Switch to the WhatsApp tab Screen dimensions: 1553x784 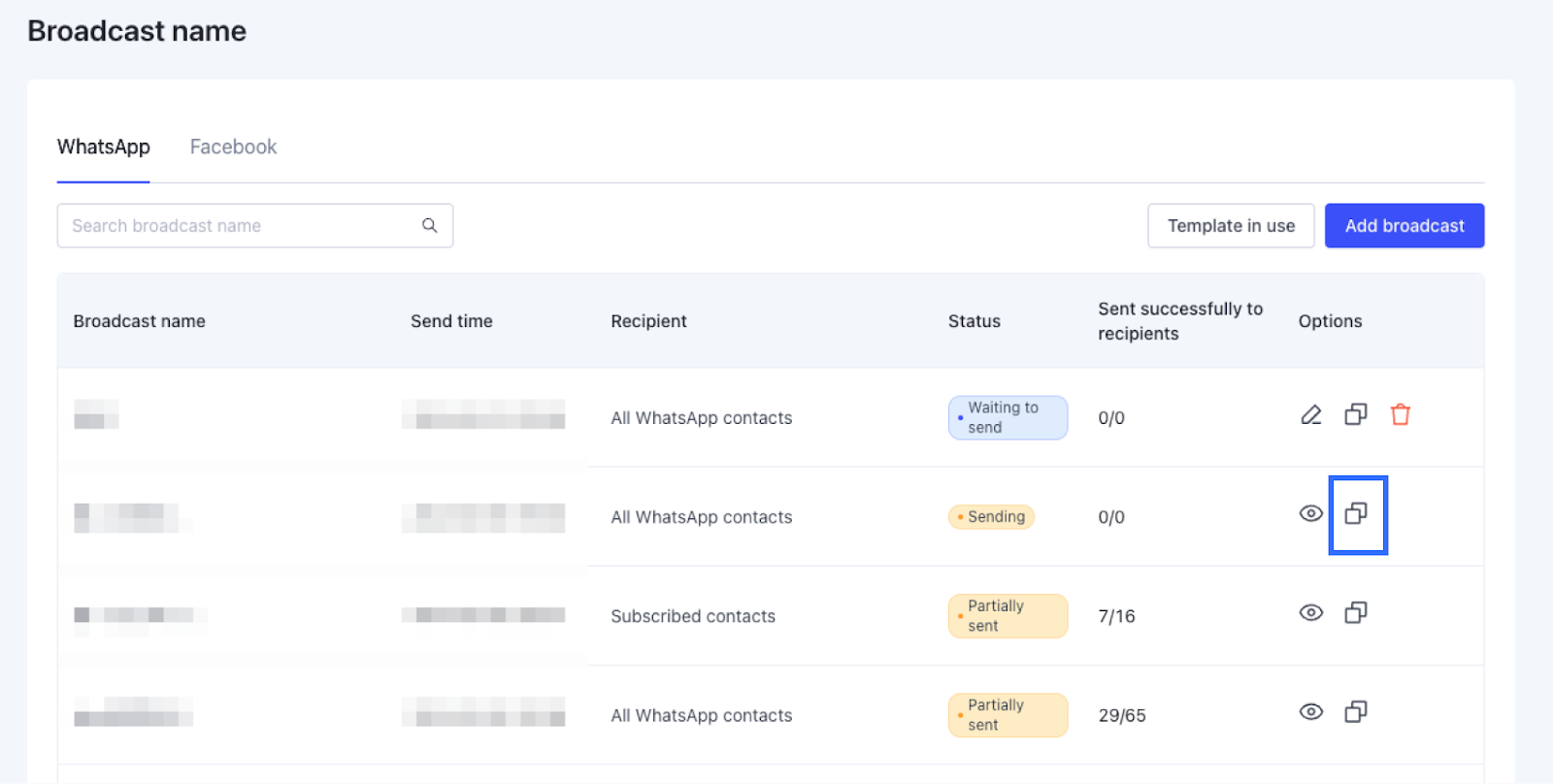(x=103, y=147)
